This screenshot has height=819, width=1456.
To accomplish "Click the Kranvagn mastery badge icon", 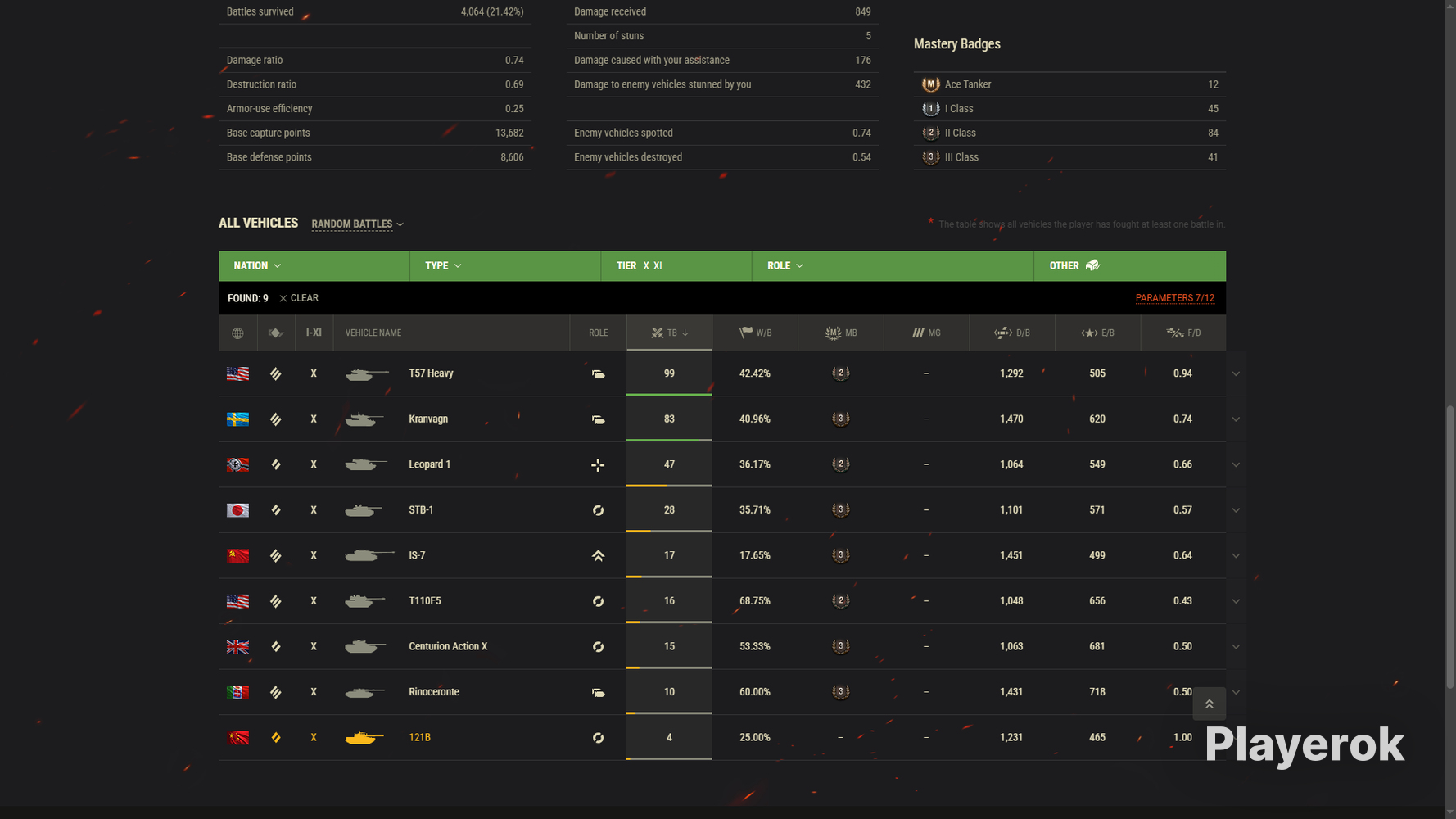I will coord(840,419).
